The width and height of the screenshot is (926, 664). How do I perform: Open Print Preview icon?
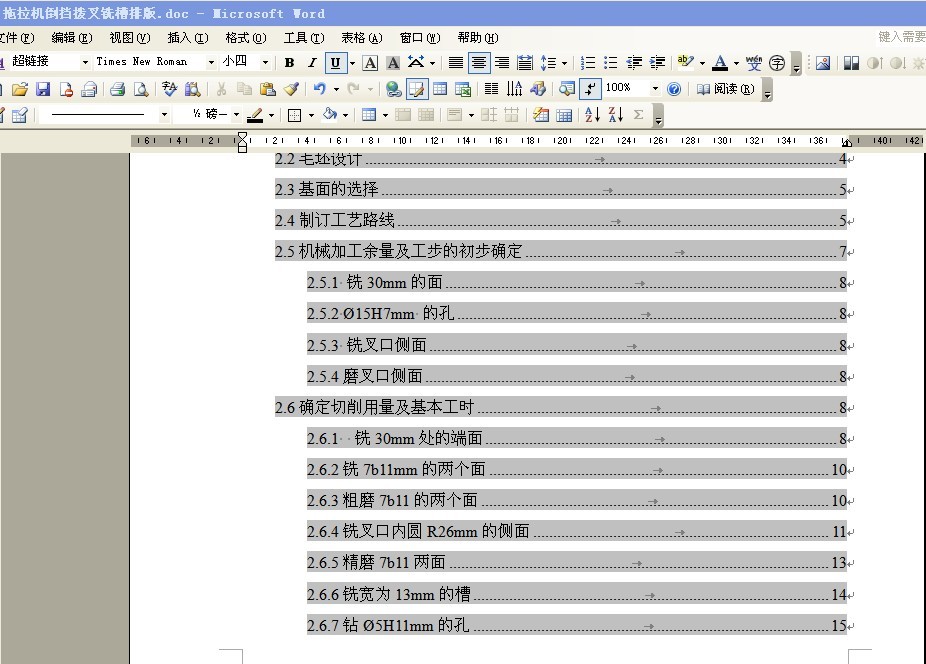tap(141, 89)
